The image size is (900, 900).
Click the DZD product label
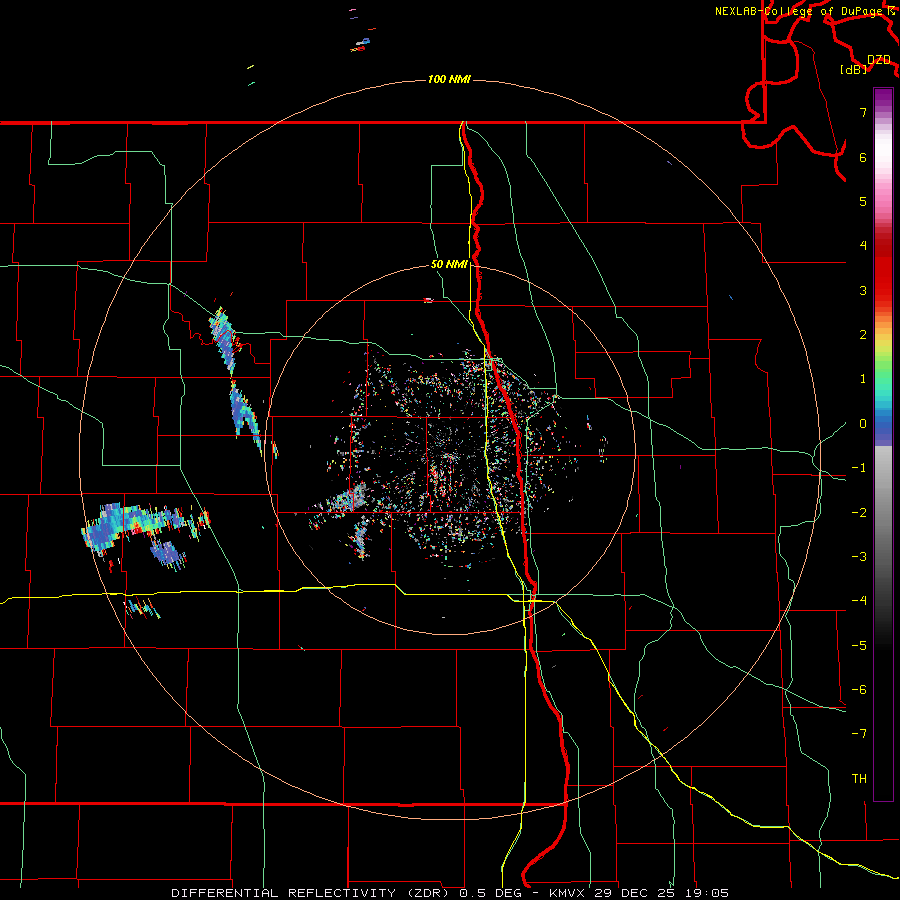pyautogui.click(x=878, y=60)
